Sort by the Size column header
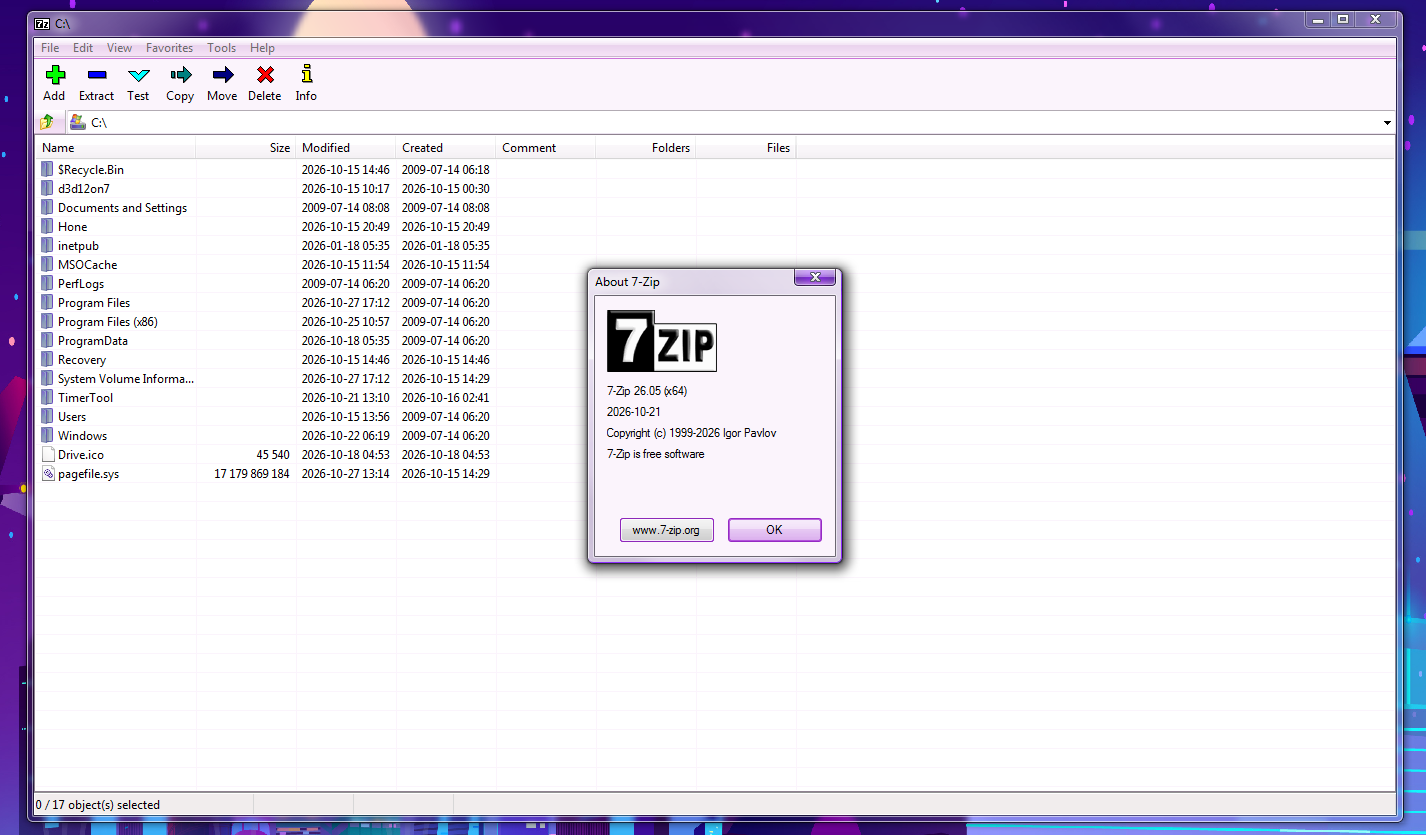The image size is (1426, 835). click(246, 147)
